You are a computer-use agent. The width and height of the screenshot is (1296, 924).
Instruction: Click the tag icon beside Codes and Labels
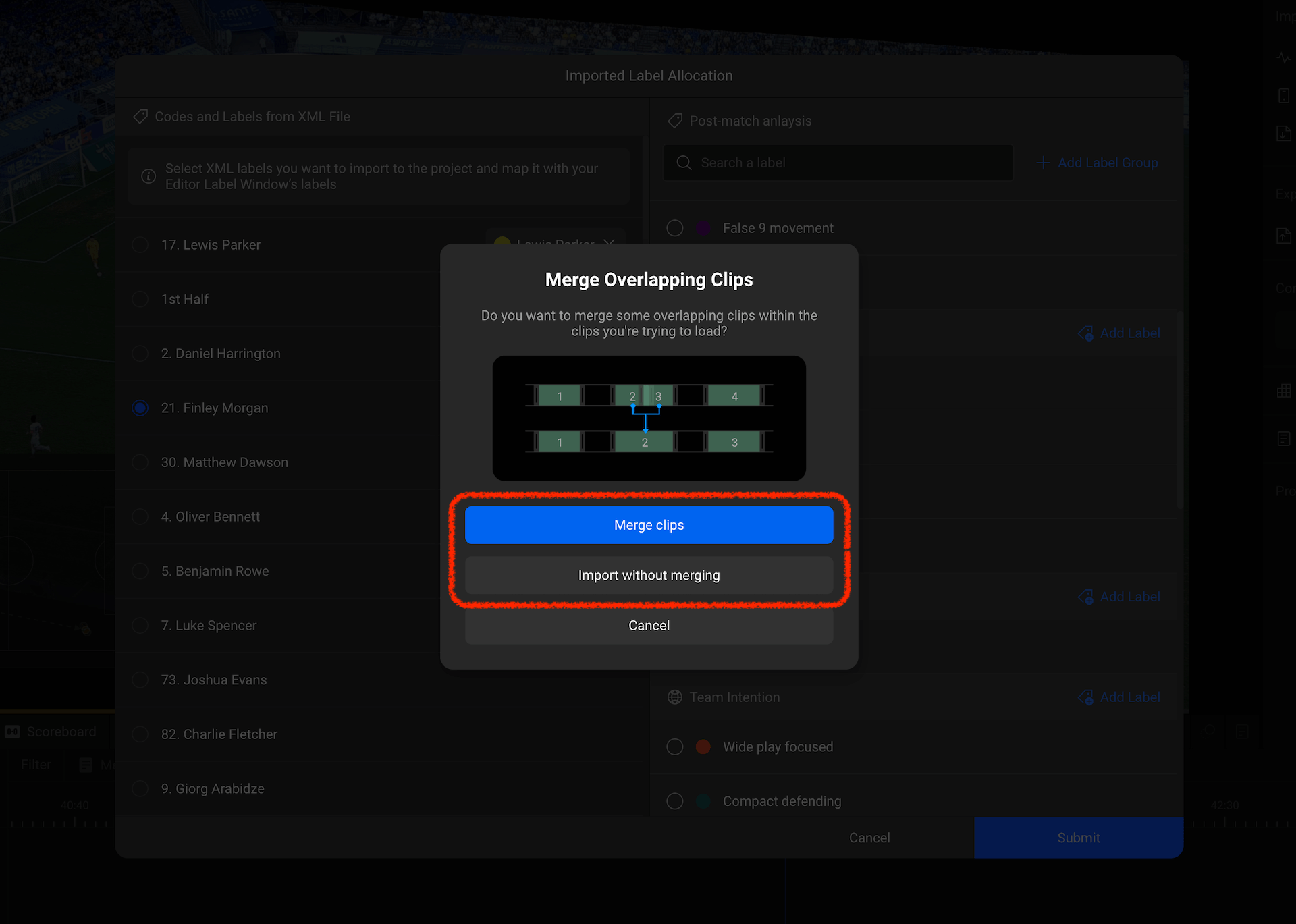pos(140,117)
